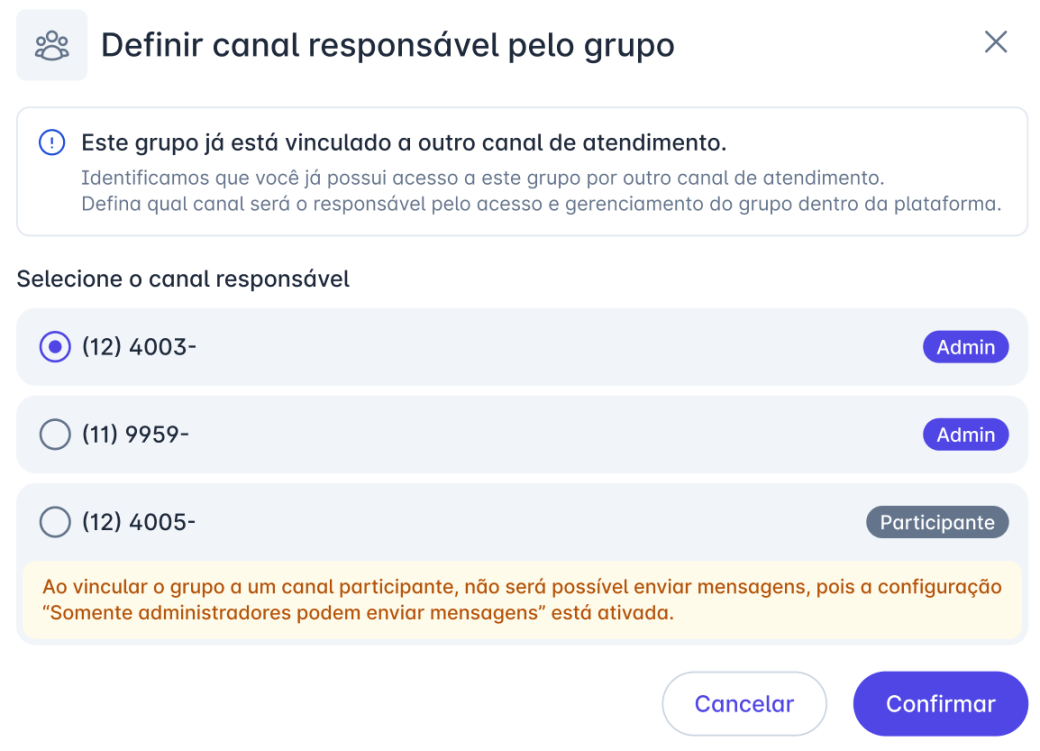
Task: Cancel the channel assignment
Action: 744,703
